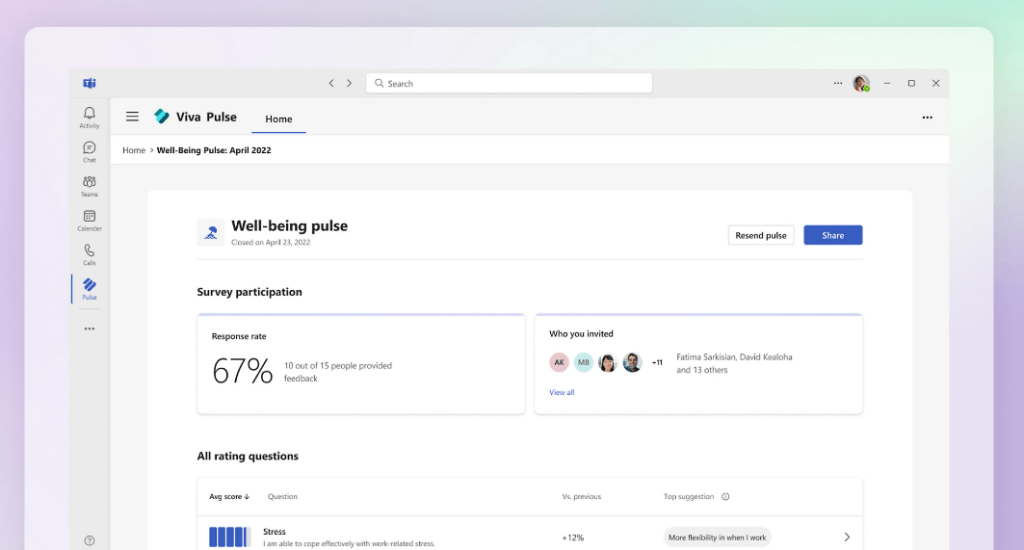Image resolution: width=1024 pixels, height=550 pixels.
Task: Minimize the Teams window
Action: pyautogui.click(x=887, y=83)
